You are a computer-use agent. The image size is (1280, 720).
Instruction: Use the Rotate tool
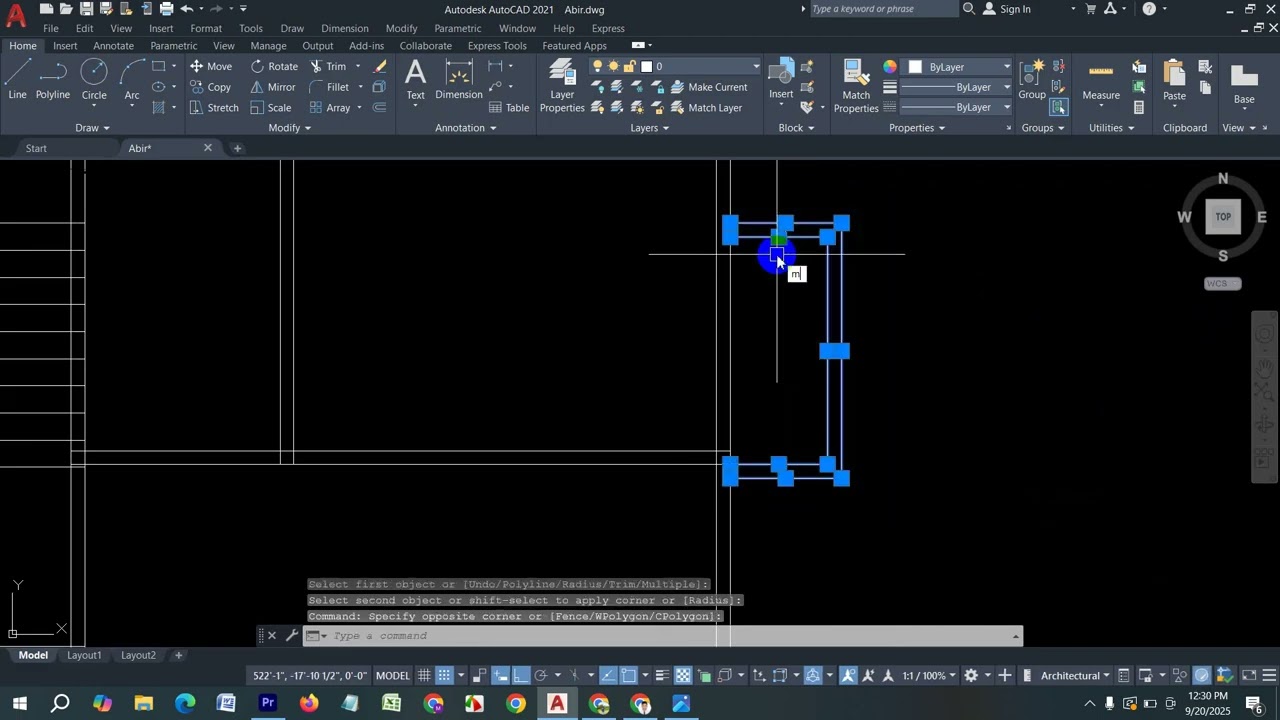coord(275,66)
